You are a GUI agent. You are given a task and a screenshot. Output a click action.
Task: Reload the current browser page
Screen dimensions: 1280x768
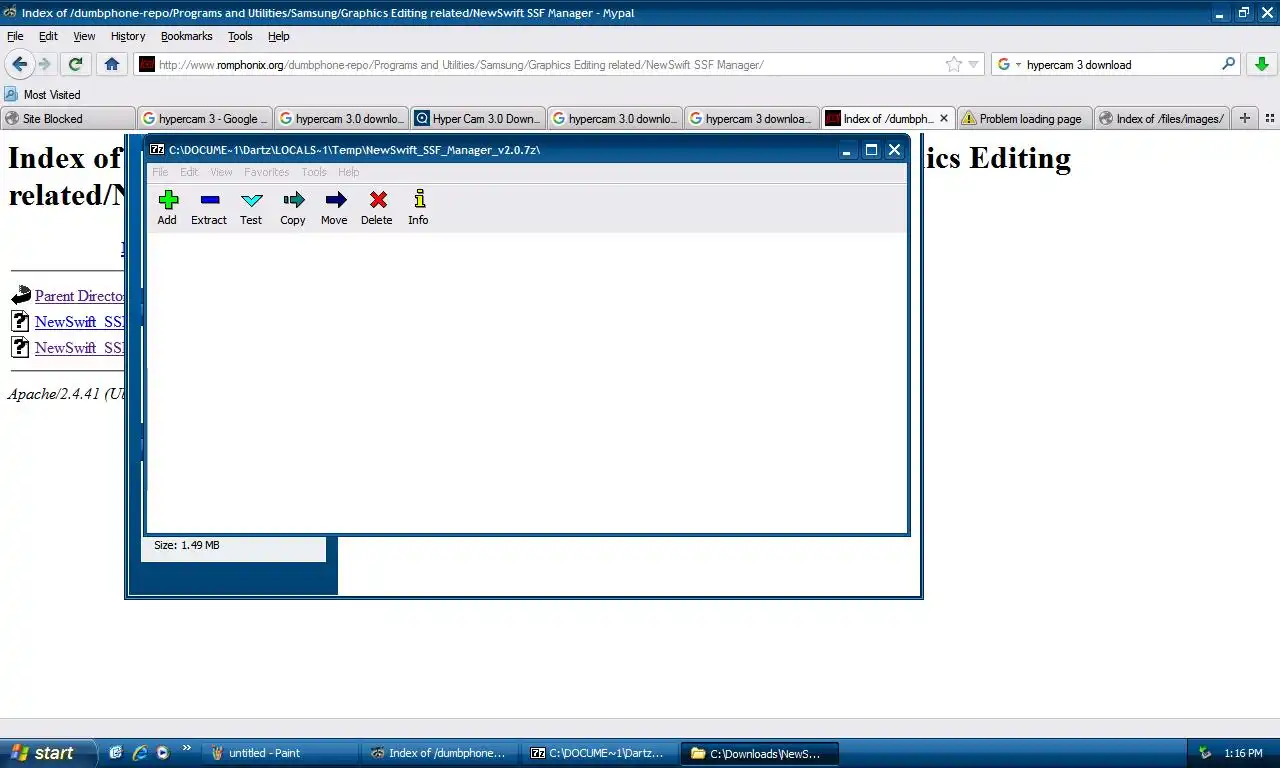(75, 64)
